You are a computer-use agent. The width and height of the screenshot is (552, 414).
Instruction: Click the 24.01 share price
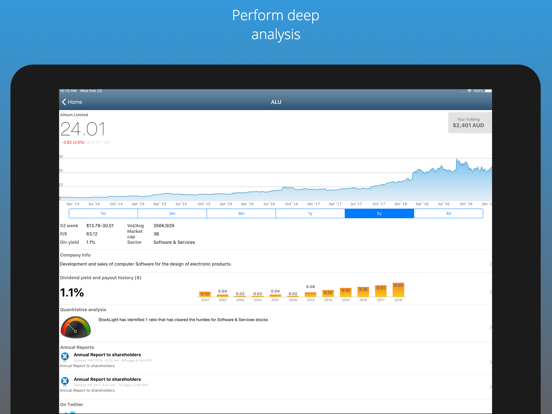83,129
